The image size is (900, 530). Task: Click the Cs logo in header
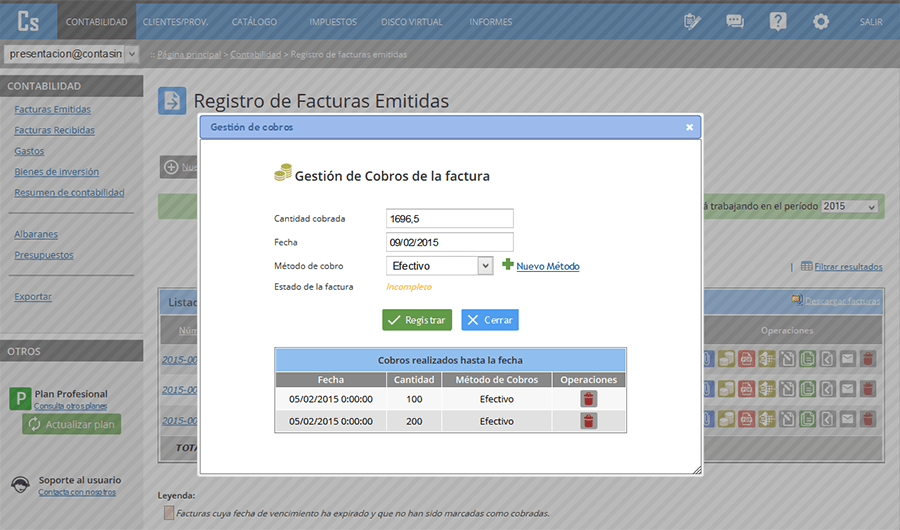click(28, 21)
